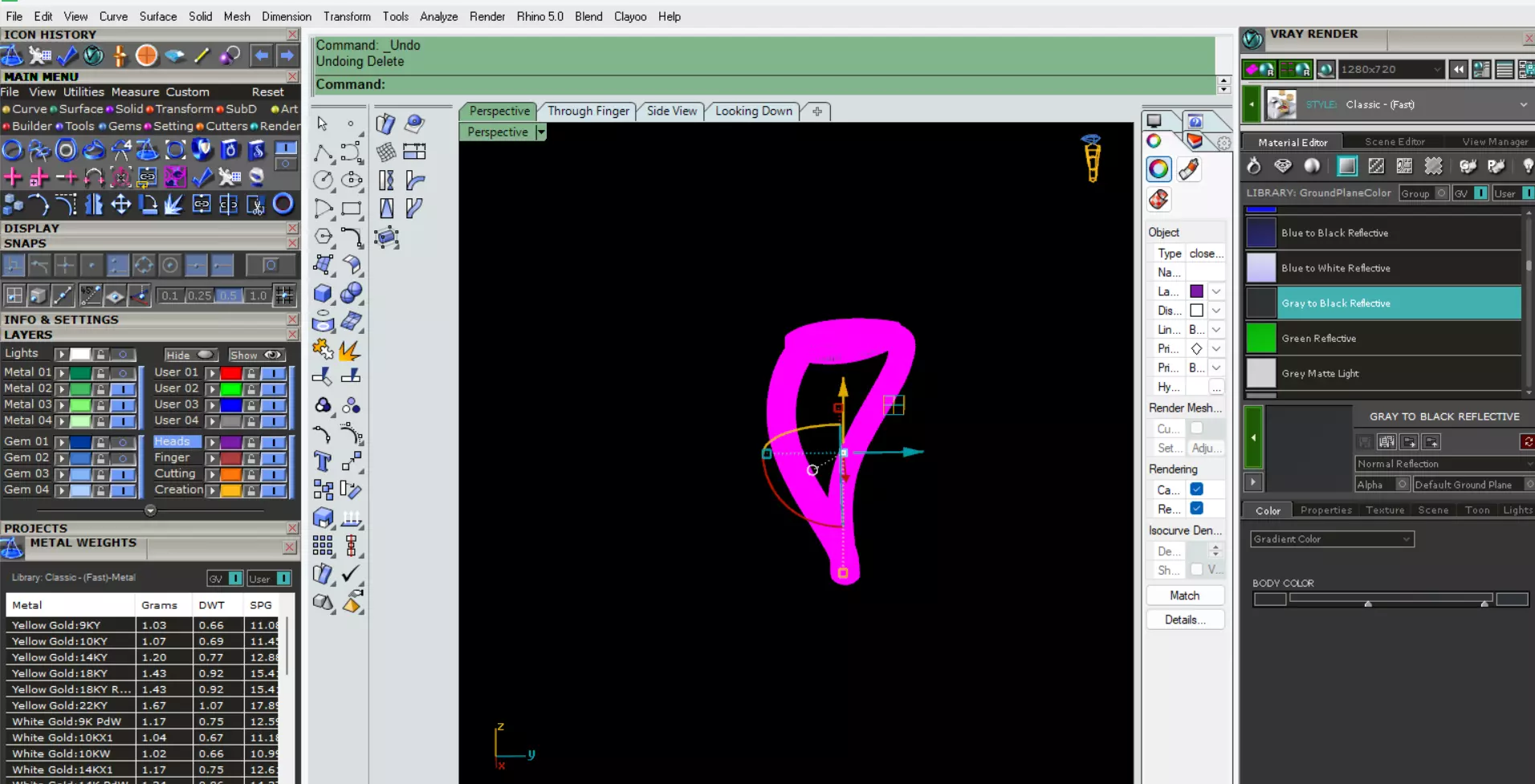
Task: Go back with Icon History left arrow
Action: pyautogui.click(x=261, y=55)
